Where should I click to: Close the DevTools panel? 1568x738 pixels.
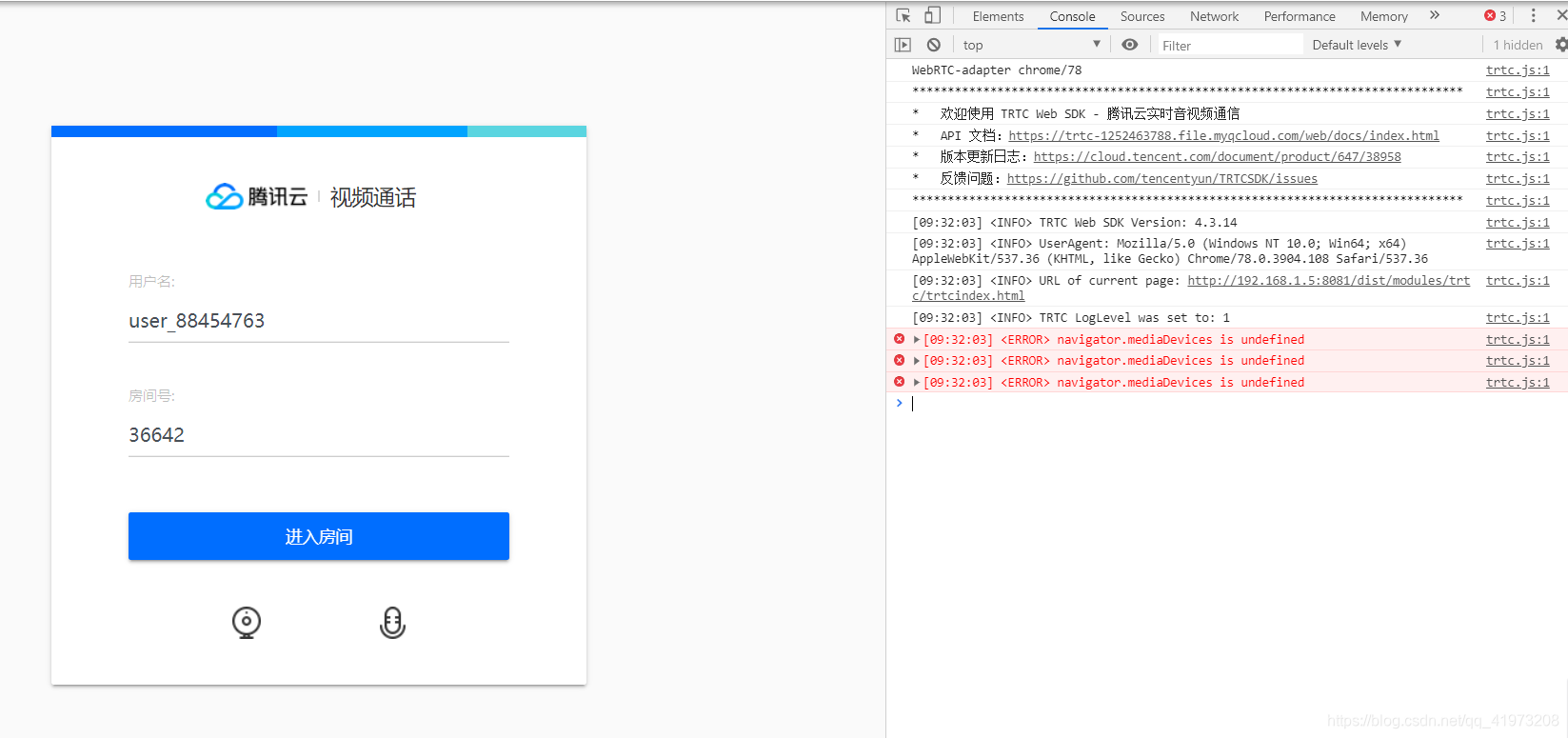(1561, 15)
